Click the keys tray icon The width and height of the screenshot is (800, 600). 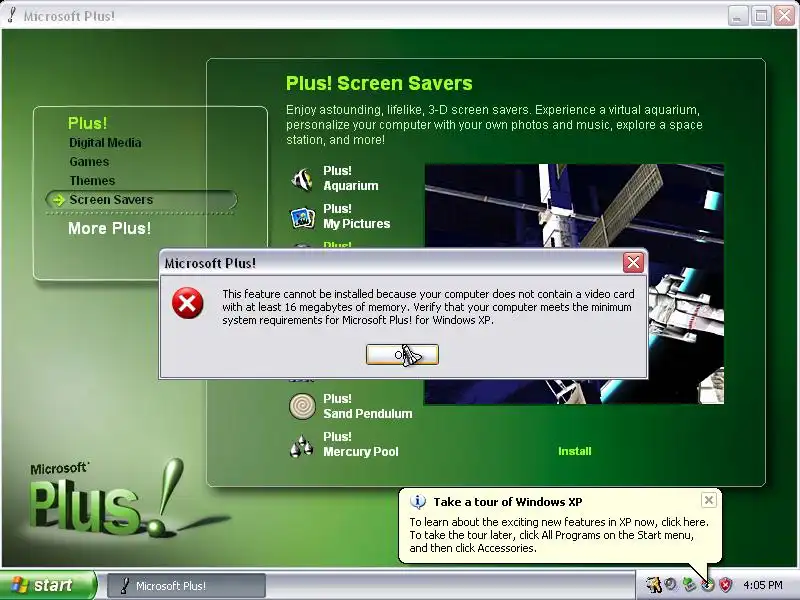[x=654, y=585]
